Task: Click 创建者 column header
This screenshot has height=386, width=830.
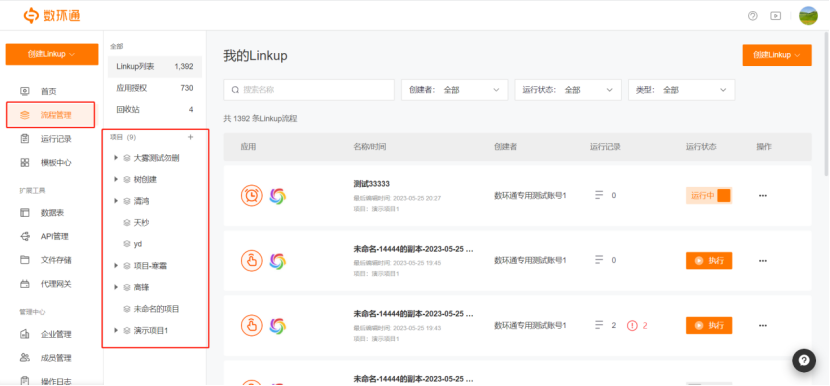Action: click(x=505, y=147)
